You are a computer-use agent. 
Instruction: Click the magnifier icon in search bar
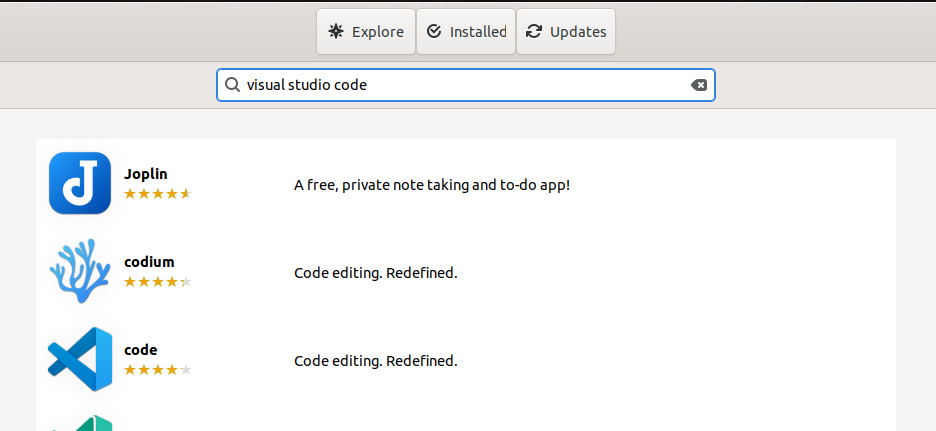click(232, 85)
